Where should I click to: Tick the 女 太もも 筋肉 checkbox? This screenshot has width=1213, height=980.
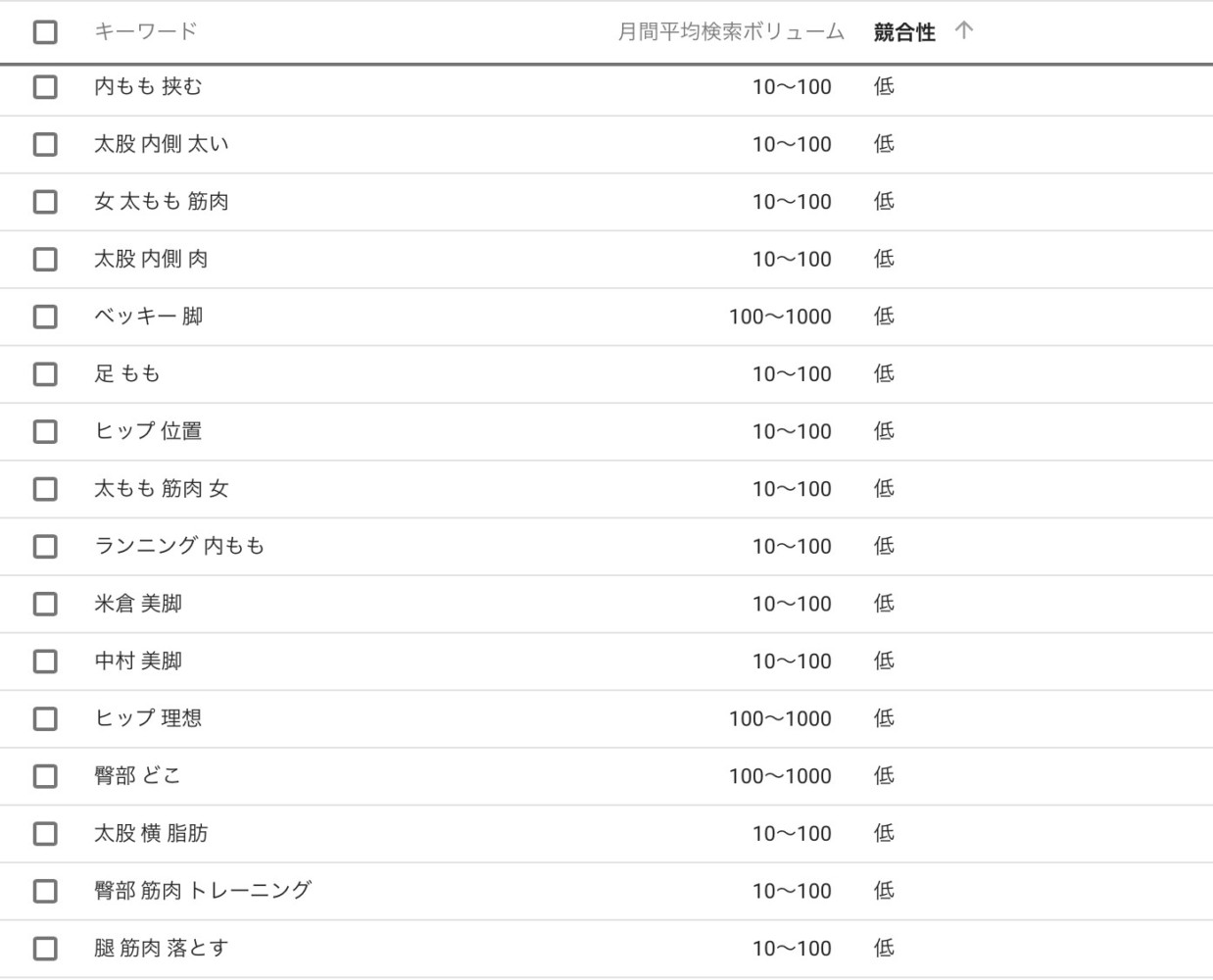coord(45,202)
